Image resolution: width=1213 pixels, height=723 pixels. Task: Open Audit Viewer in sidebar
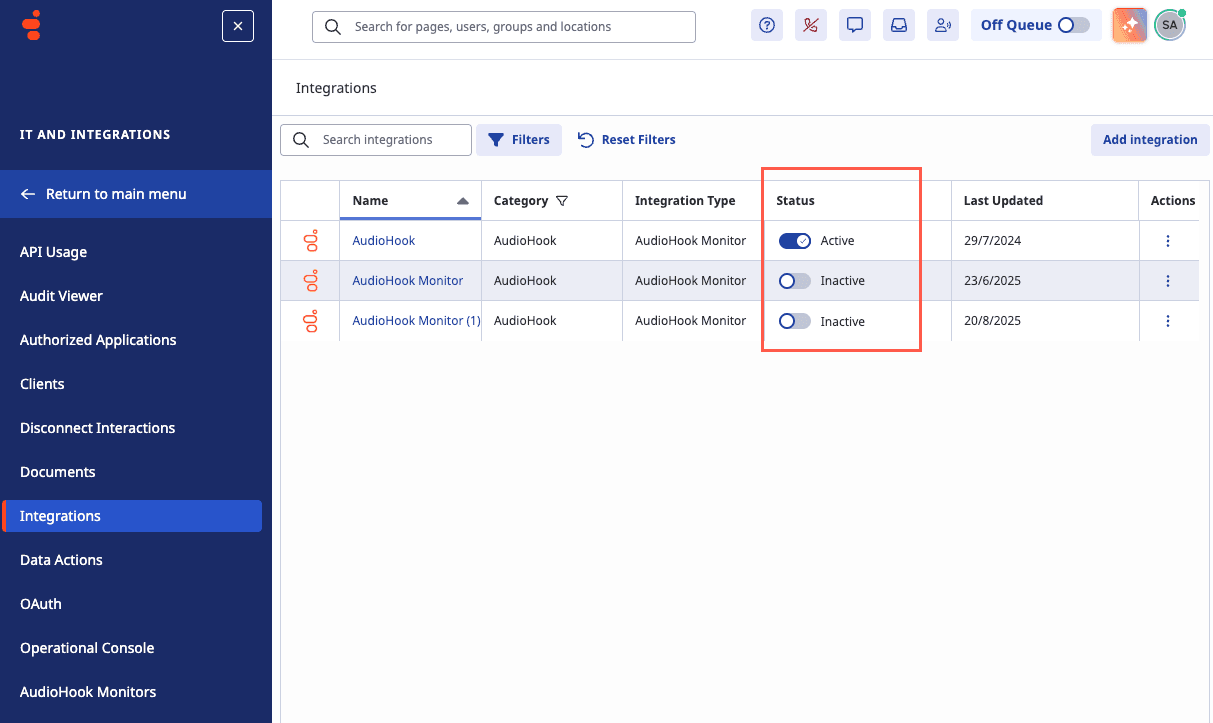[x=61, y=296]
